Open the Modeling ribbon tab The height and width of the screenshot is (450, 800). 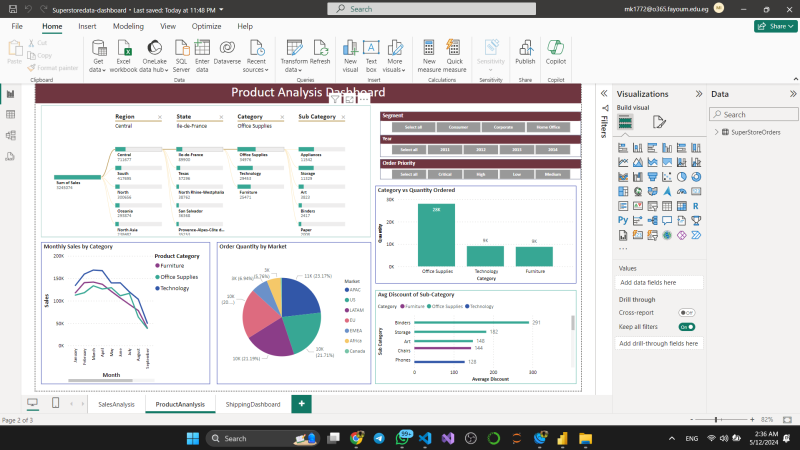point(128,26)
